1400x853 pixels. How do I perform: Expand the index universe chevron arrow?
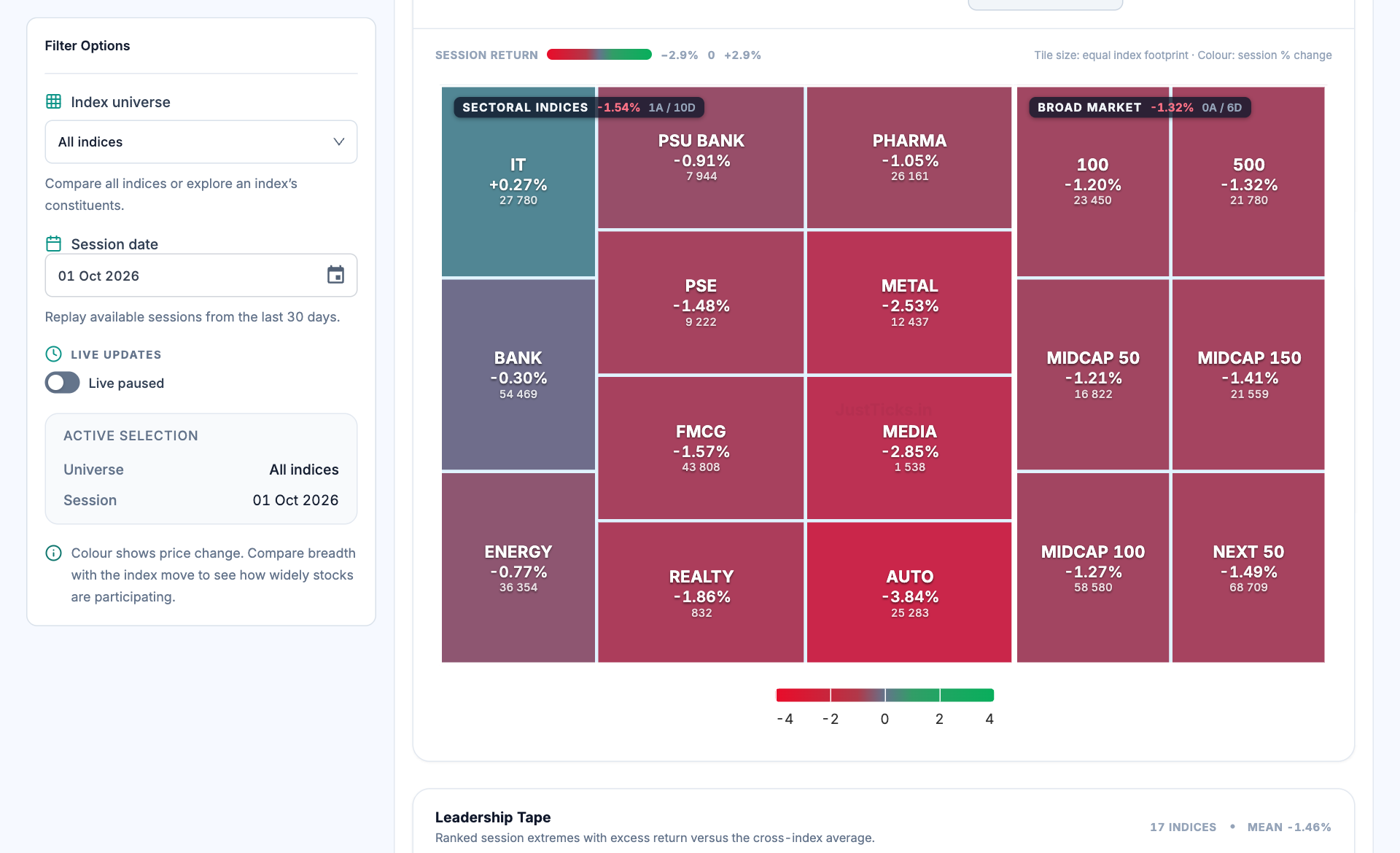point(338,141)
